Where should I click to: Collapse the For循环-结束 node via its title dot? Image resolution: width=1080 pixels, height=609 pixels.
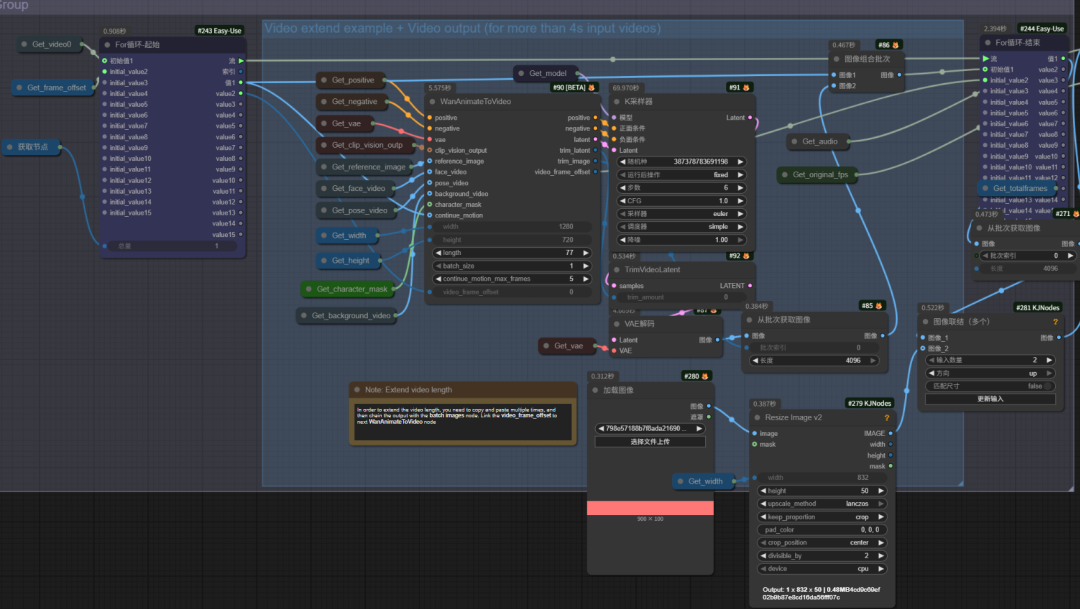(988, 43)
